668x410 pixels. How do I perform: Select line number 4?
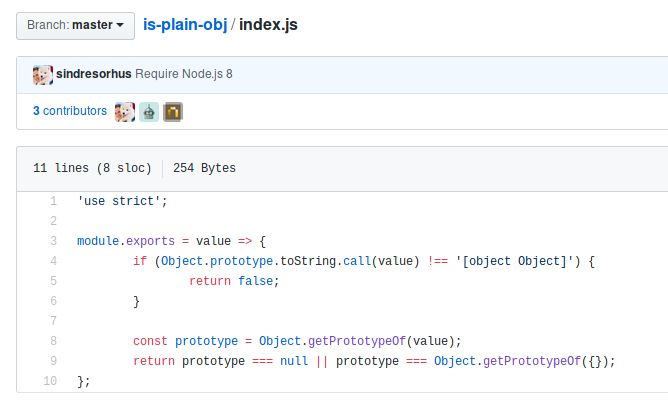[52, 262]
